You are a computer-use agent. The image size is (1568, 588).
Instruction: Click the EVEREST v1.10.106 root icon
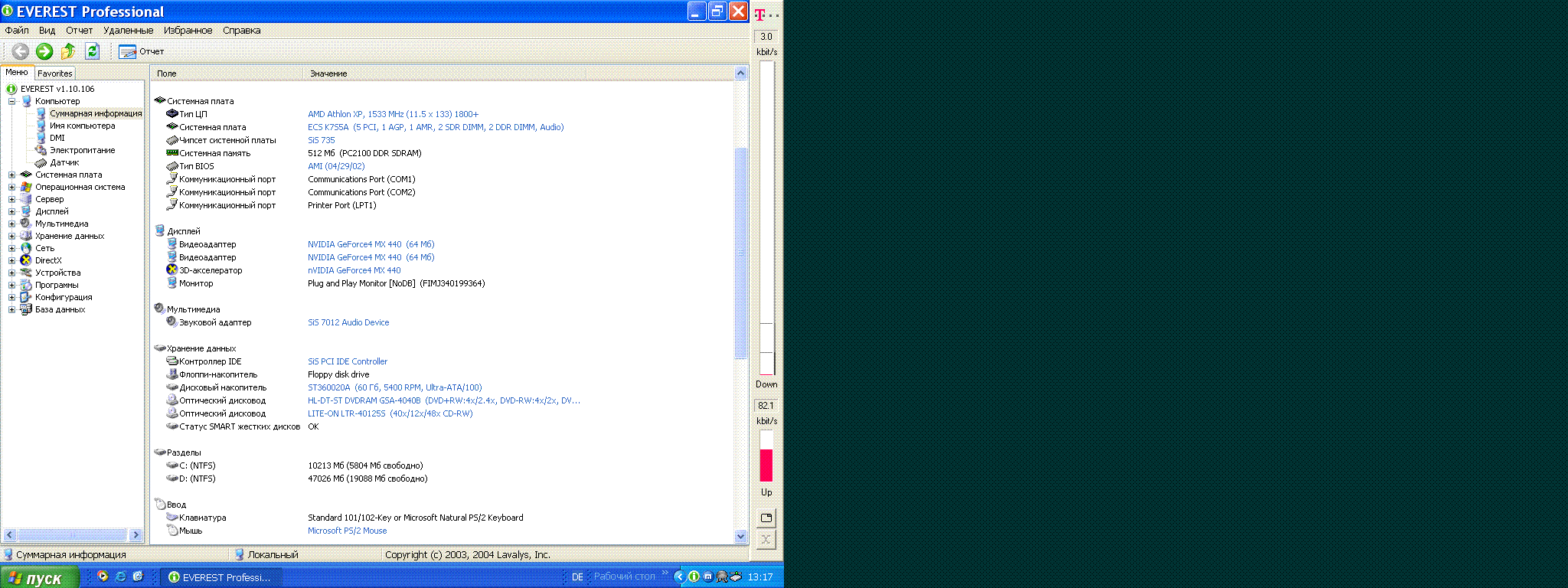pyautogui.click(x=11, y=89)
